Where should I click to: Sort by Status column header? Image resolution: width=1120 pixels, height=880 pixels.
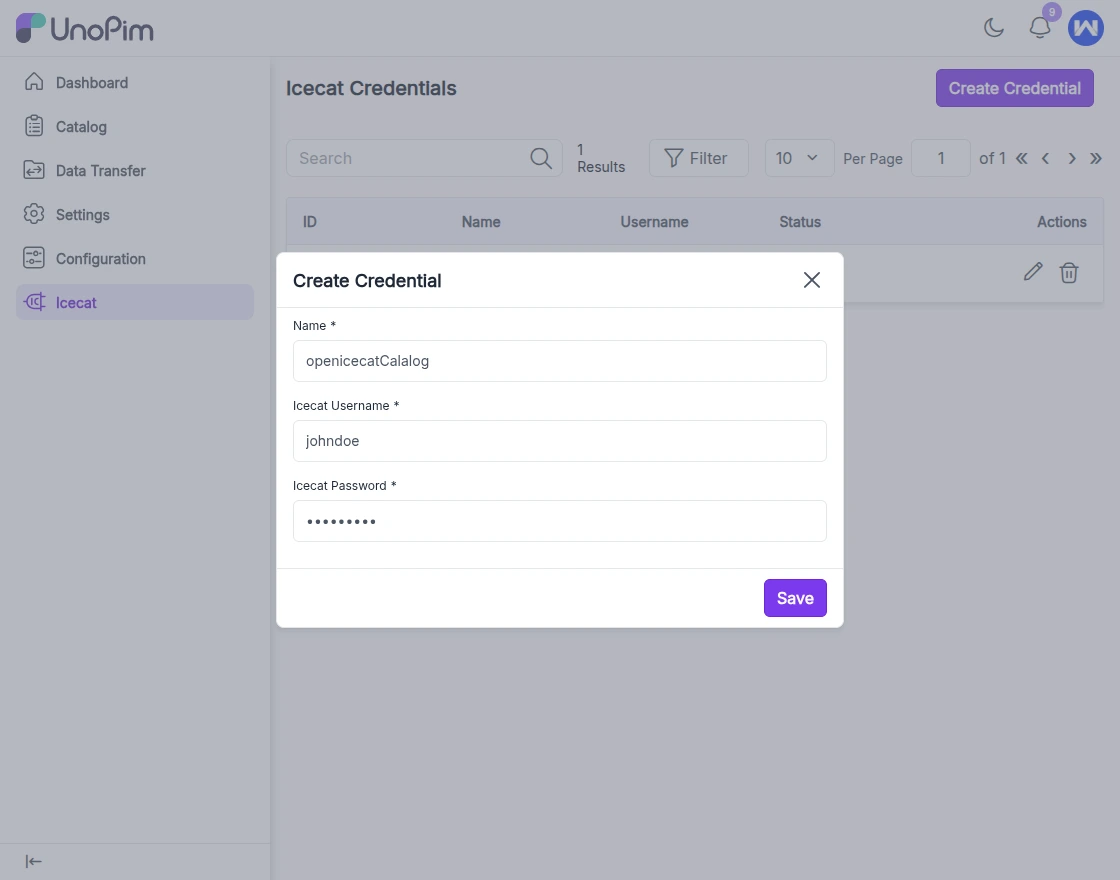coord(800,221)
